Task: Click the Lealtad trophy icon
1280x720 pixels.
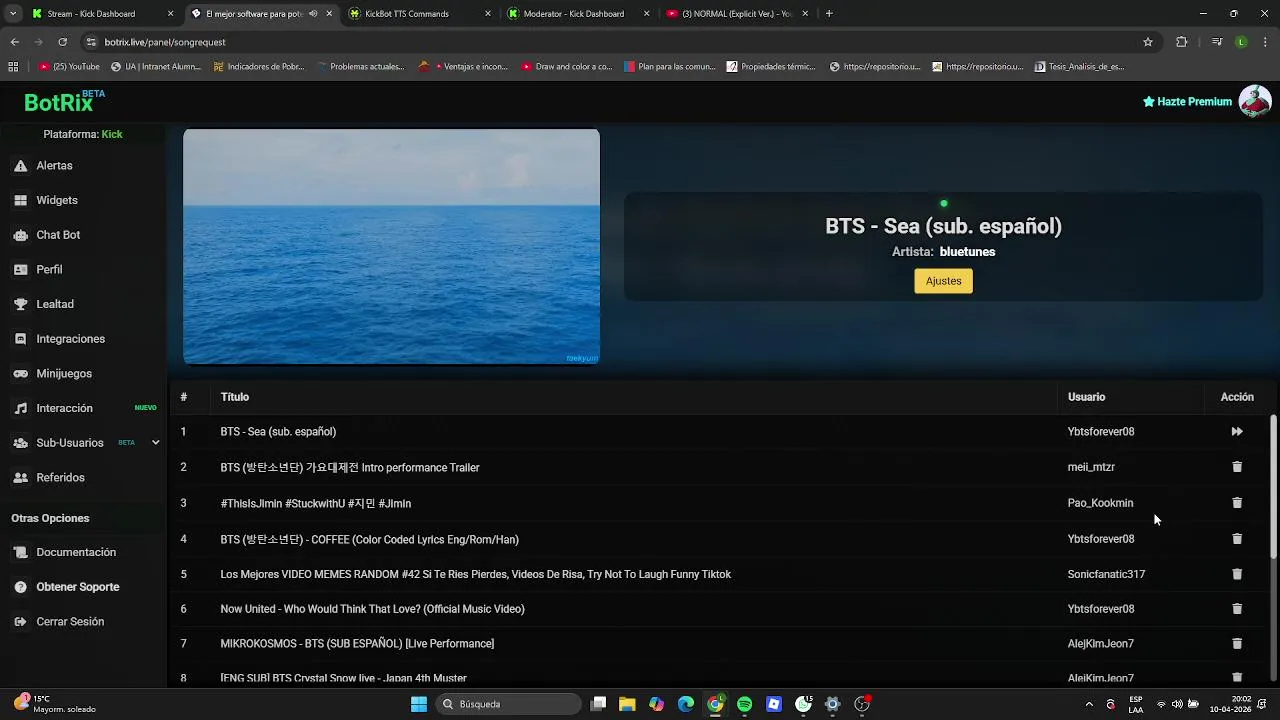Action: (20, 304)
